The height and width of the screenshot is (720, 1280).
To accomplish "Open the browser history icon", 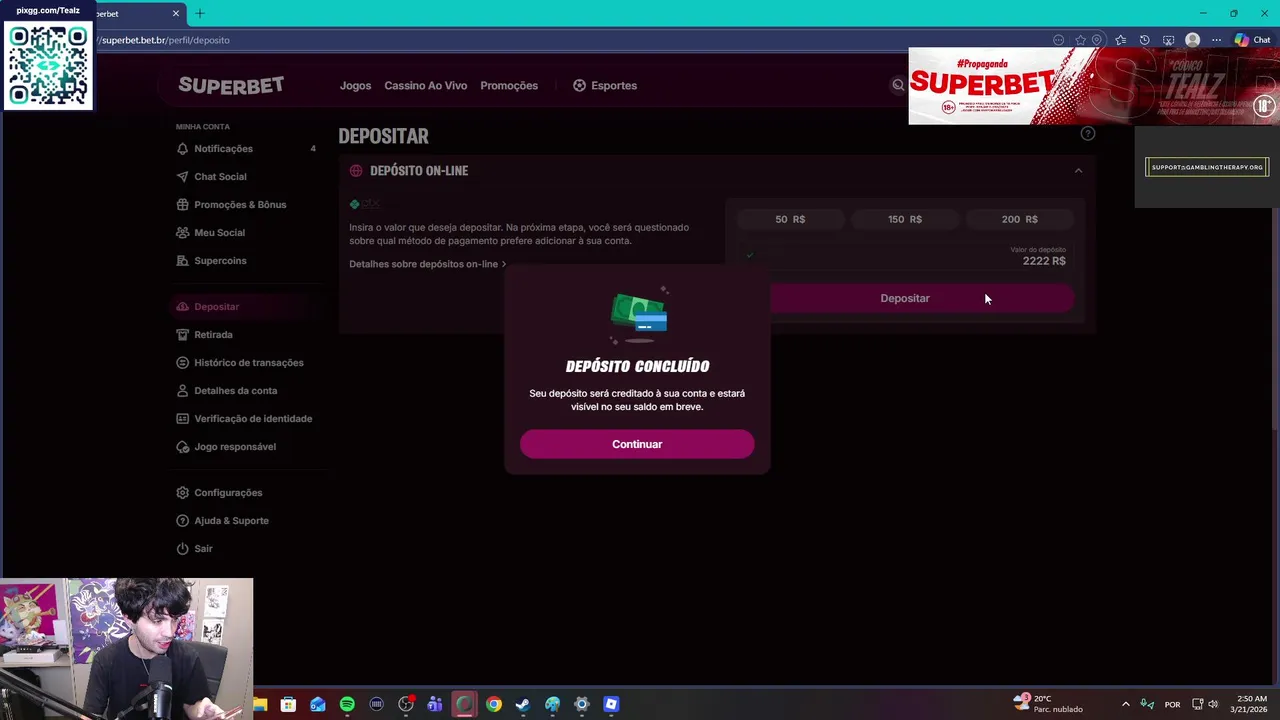I will pos(1144,40).
